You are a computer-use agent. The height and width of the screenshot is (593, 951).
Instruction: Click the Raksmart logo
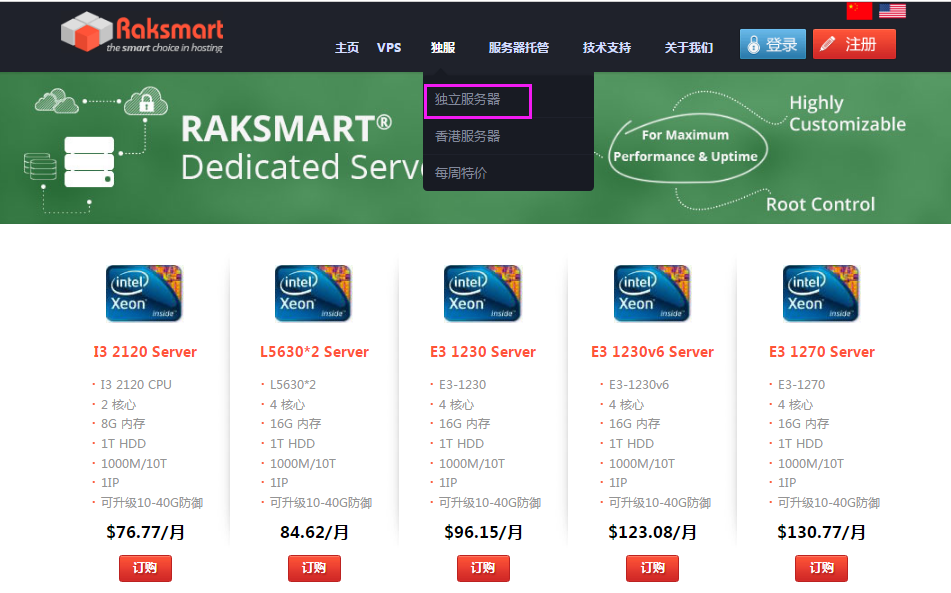coord(143,33)
